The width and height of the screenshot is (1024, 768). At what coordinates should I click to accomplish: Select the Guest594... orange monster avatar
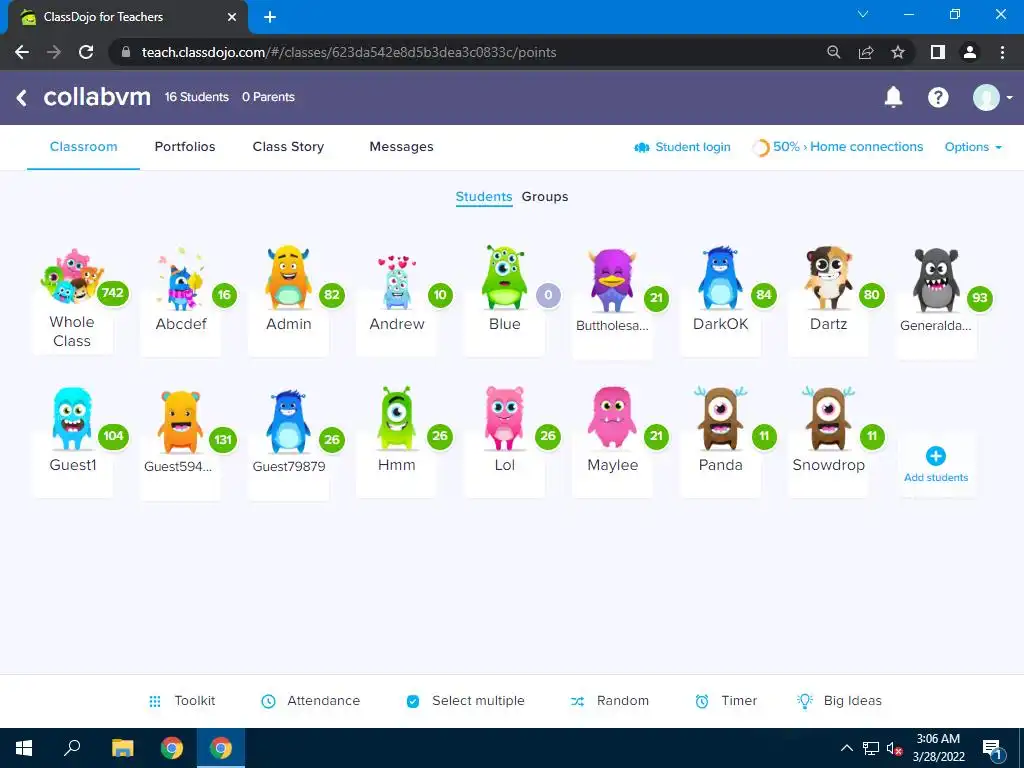pyautogui.click(x=180, y=421)
